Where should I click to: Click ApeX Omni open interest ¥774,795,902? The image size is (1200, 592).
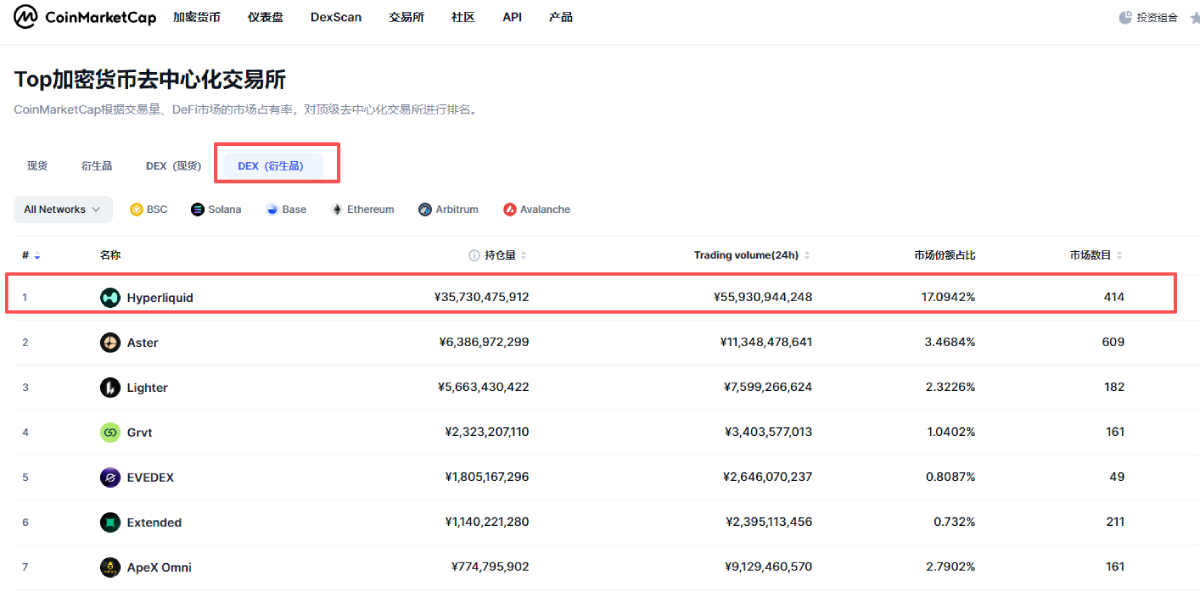pyautogui.click(x=490, y=567)
